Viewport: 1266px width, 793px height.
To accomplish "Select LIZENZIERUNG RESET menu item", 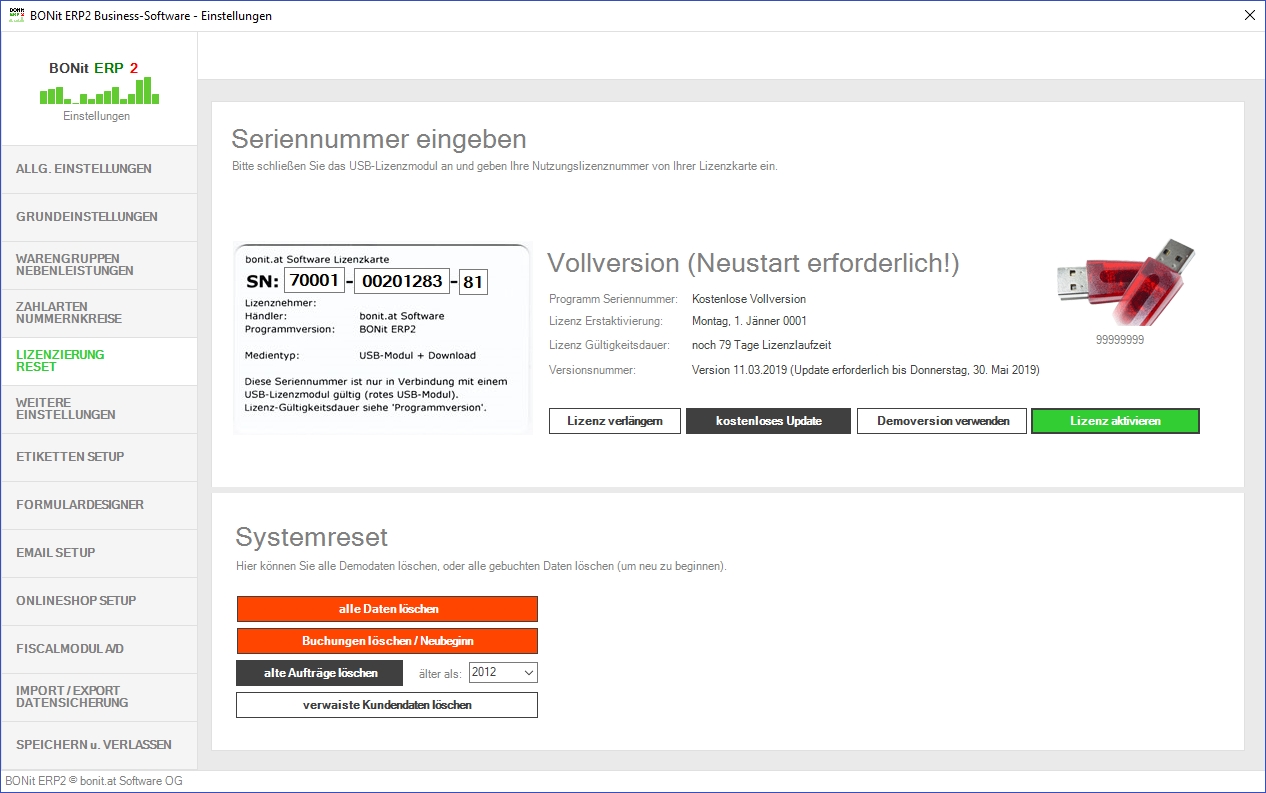I will (x=99, y=361).
